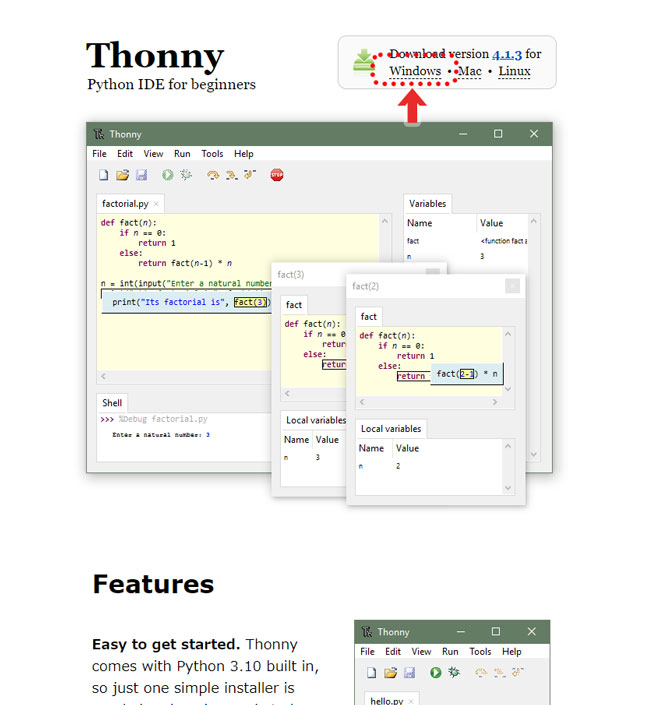Click Debug bug icon in the large Thonny toolbar
The width and height of the screenshot is (663, 705).
click(186, 175)
